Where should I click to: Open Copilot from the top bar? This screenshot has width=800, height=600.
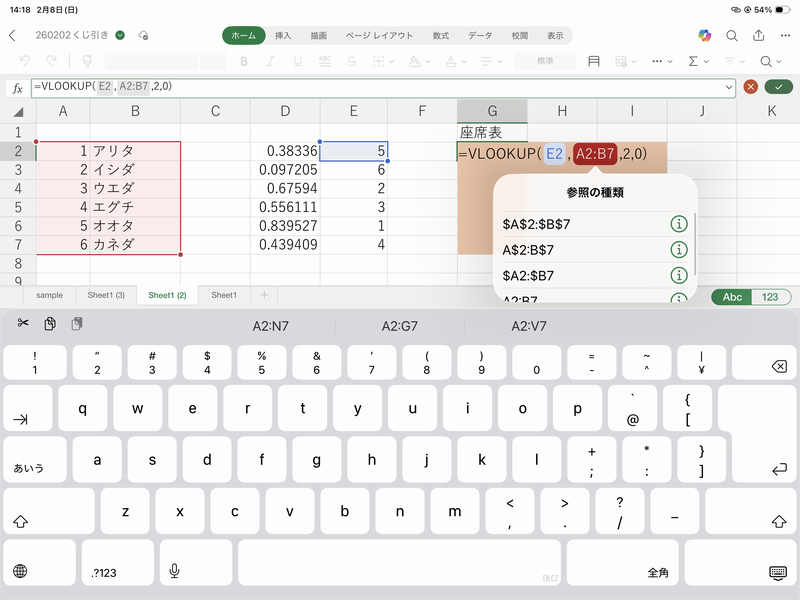pyautogui.click(x=704, y=35)
